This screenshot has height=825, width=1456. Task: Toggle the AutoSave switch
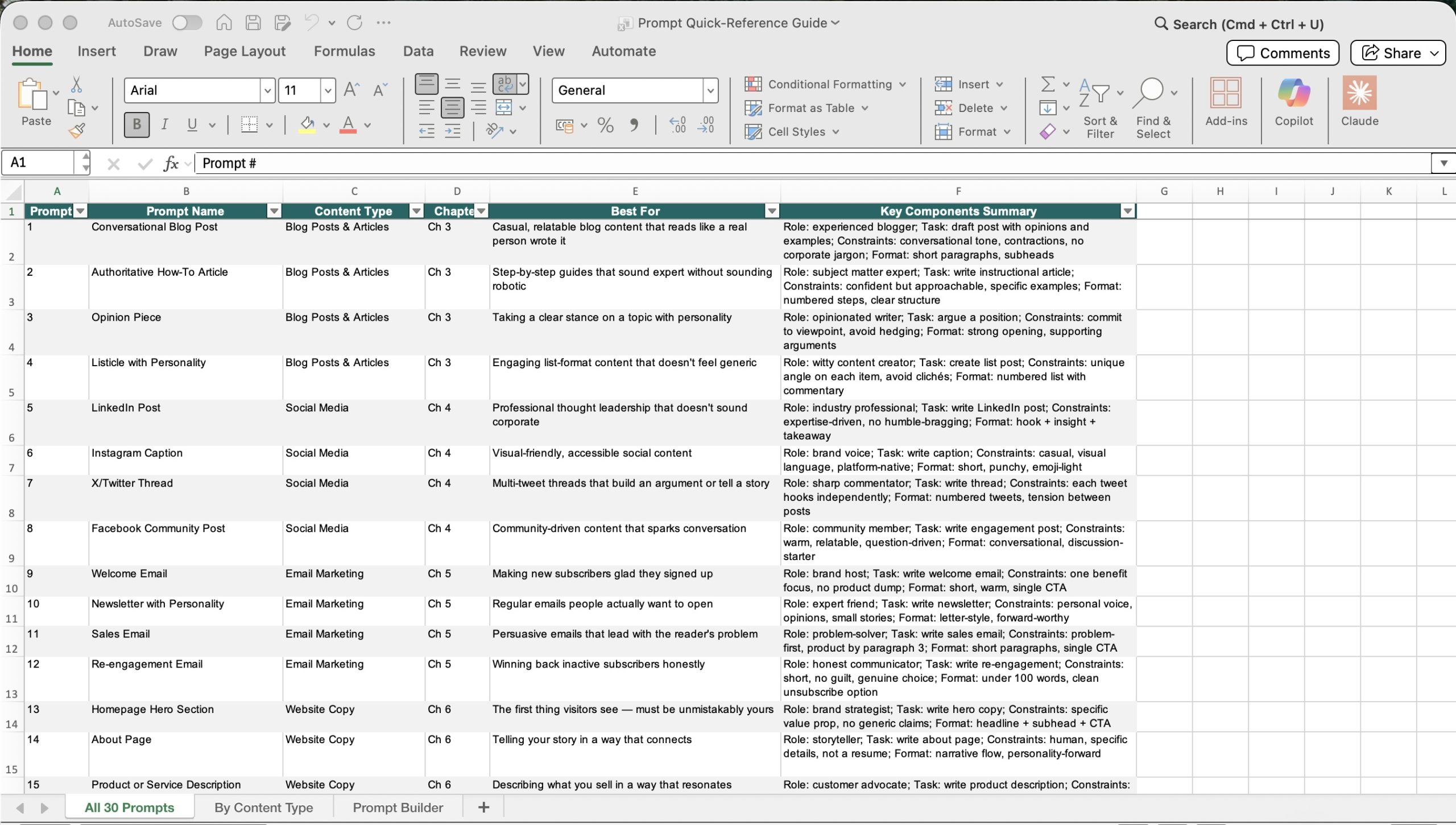188,23
